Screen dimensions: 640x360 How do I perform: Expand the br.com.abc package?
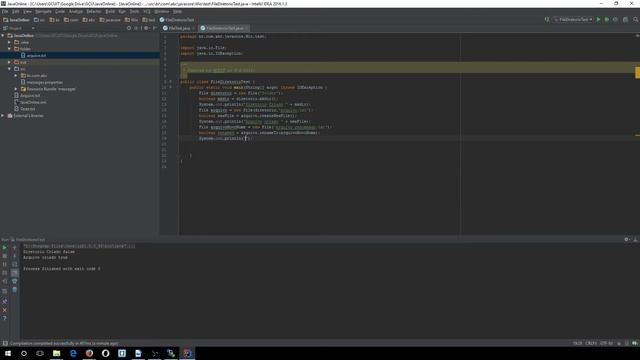pos(16,76)
